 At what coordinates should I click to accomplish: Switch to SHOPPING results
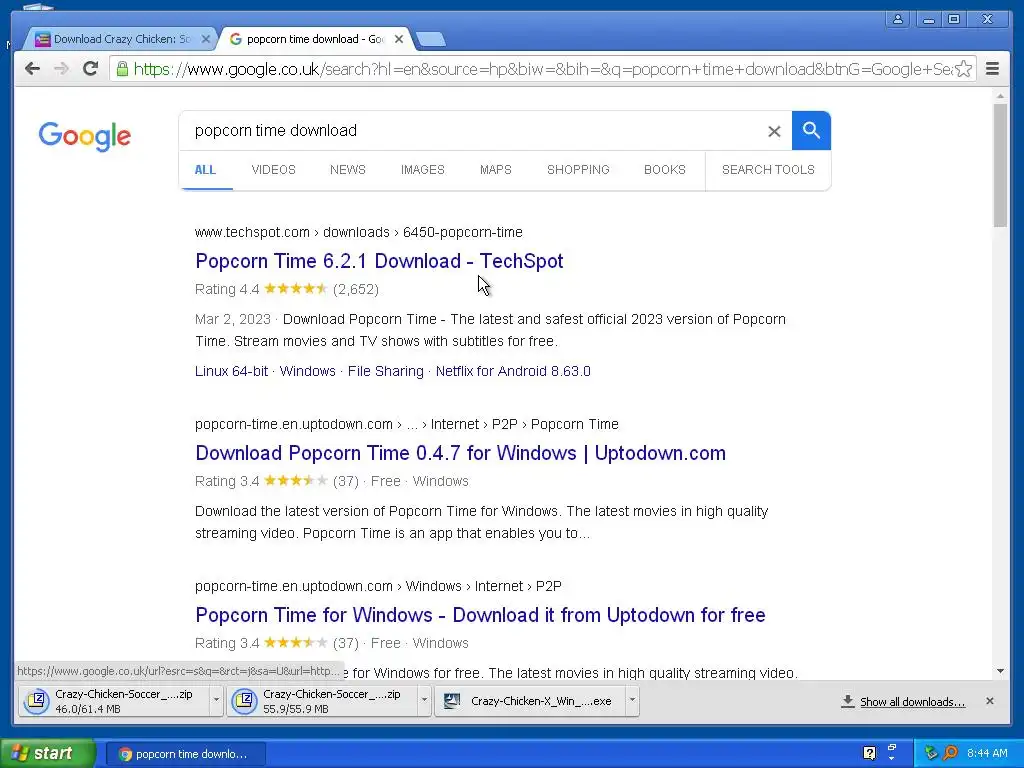[x=578, y=170]
